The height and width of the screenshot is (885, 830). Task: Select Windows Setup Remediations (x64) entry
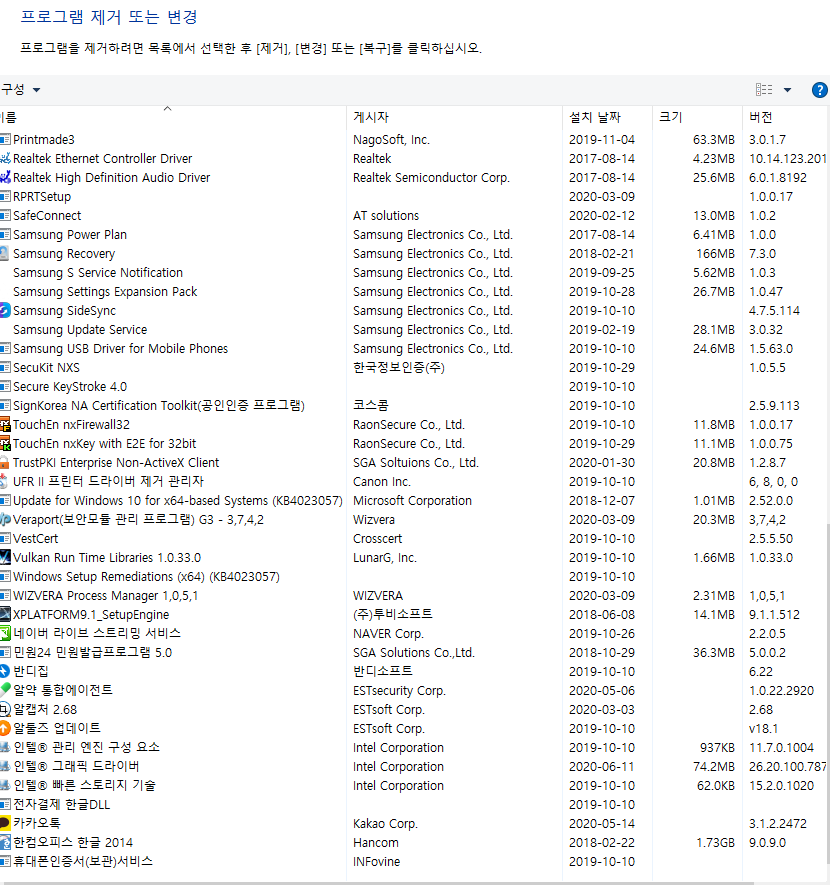click(146, 577)
